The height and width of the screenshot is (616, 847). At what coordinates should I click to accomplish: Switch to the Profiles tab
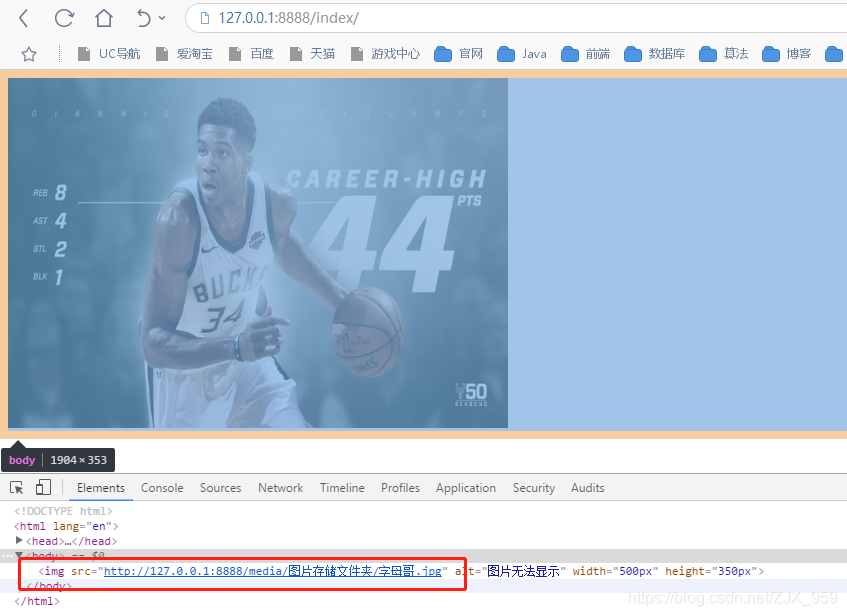point(400,488)
